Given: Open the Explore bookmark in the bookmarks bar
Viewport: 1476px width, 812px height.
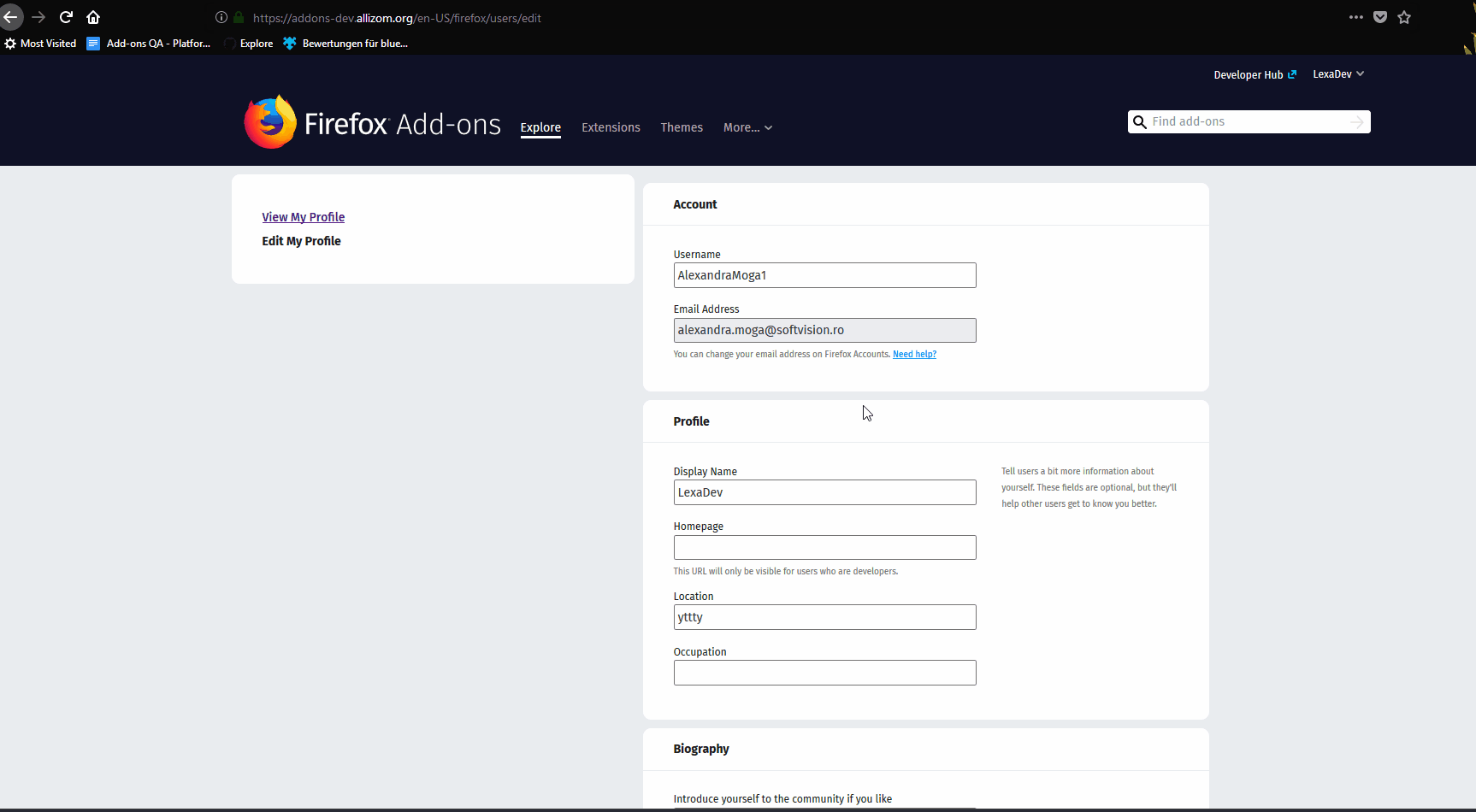Looking at the screenshot, I should point(248,44).
